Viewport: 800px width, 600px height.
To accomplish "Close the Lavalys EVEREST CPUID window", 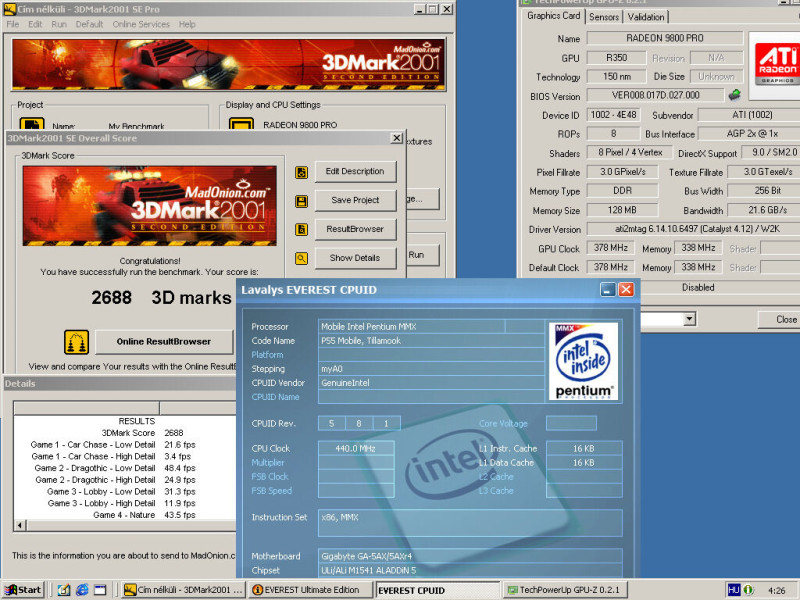I will pyautogui.click(x=626, y=290).
